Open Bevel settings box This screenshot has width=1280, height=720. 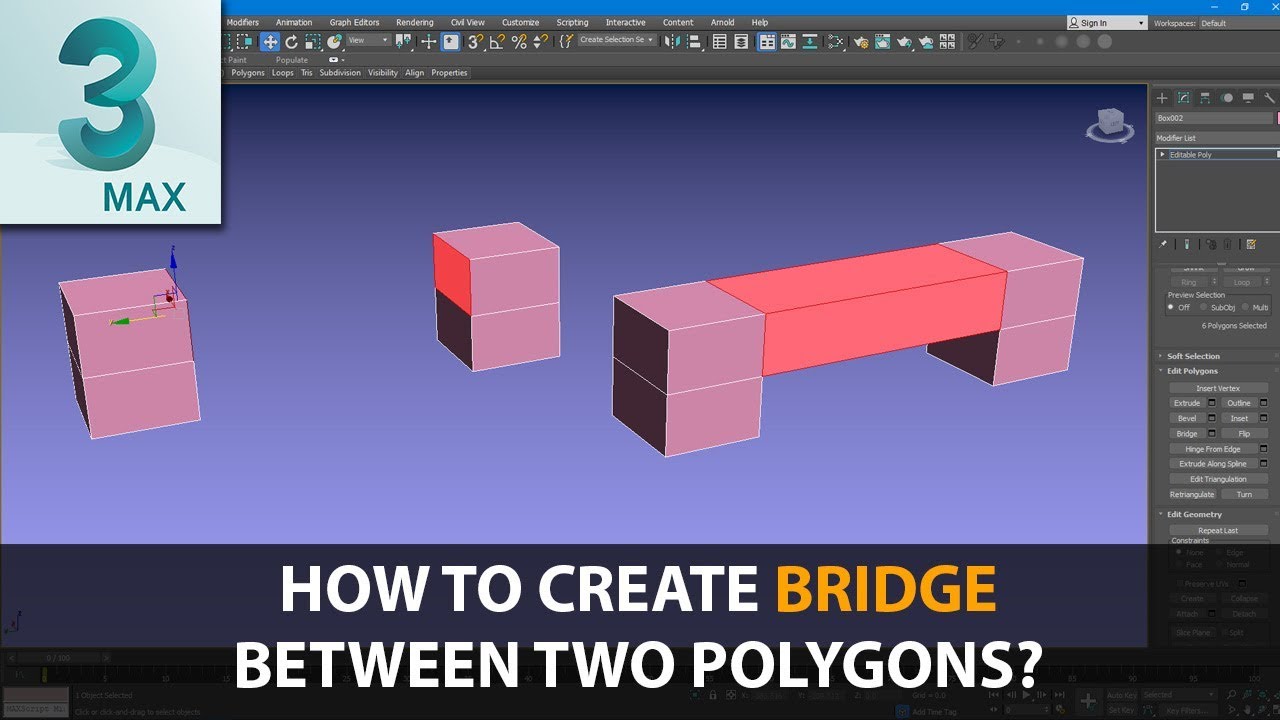1212,418
